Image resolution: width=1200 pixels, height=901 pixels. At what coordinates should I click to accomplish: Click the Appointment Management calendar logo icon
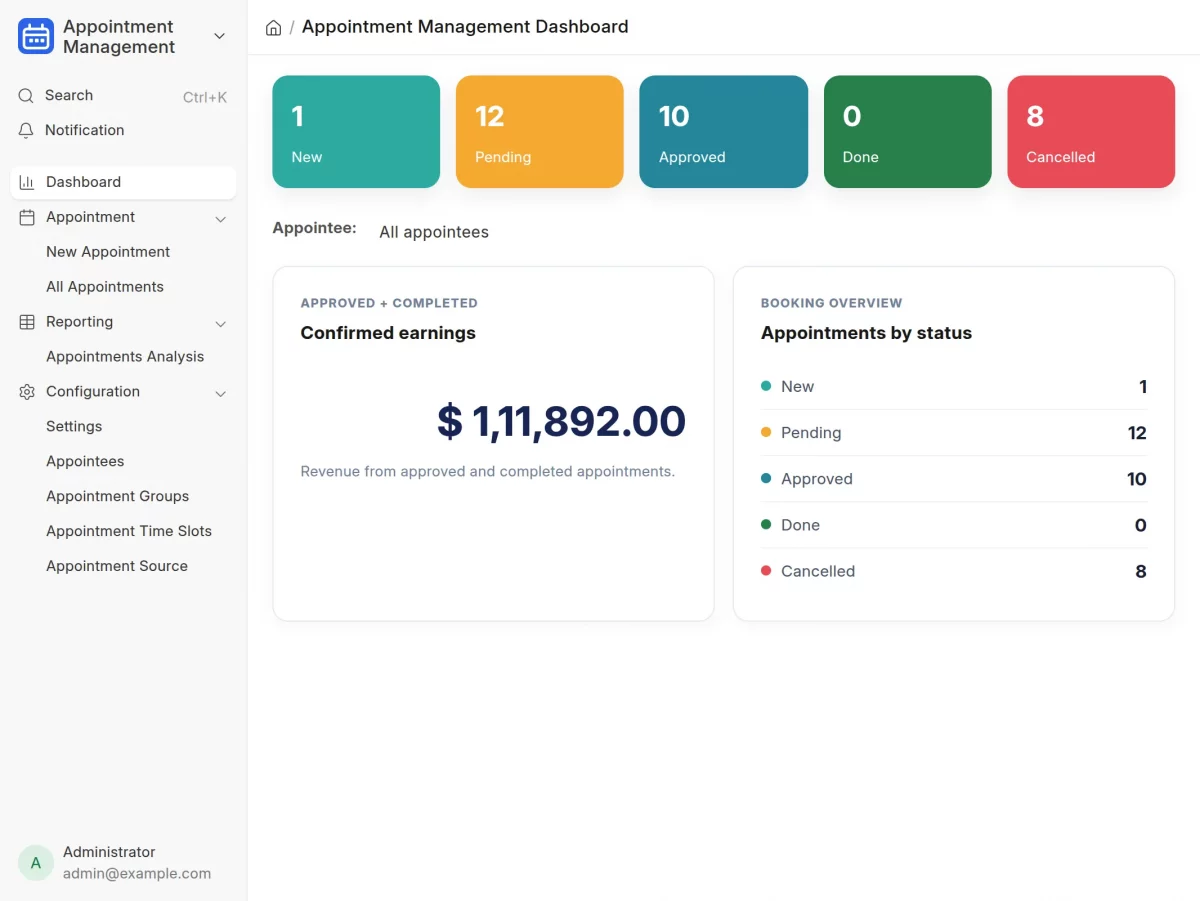pos(36,37)
